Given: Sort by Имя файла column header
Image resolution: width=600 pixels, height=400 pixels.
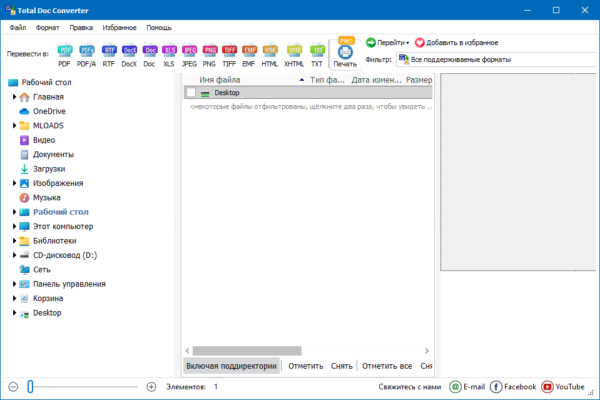Looking at the screenshot, I should point(245,80).
